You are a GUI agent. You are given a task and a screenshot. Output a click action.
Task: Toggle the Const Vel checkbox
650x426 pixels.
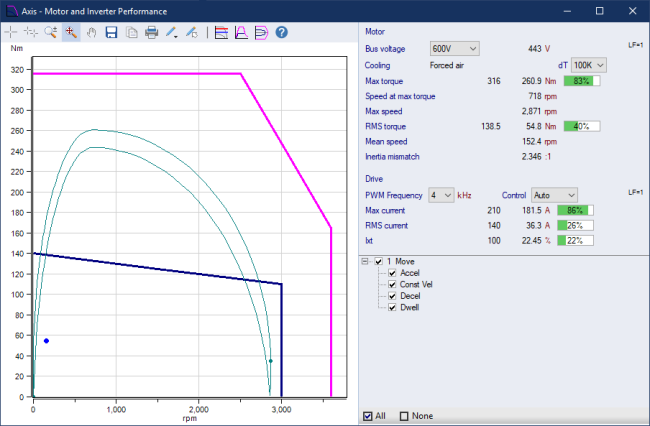click(x=393, y=284)
